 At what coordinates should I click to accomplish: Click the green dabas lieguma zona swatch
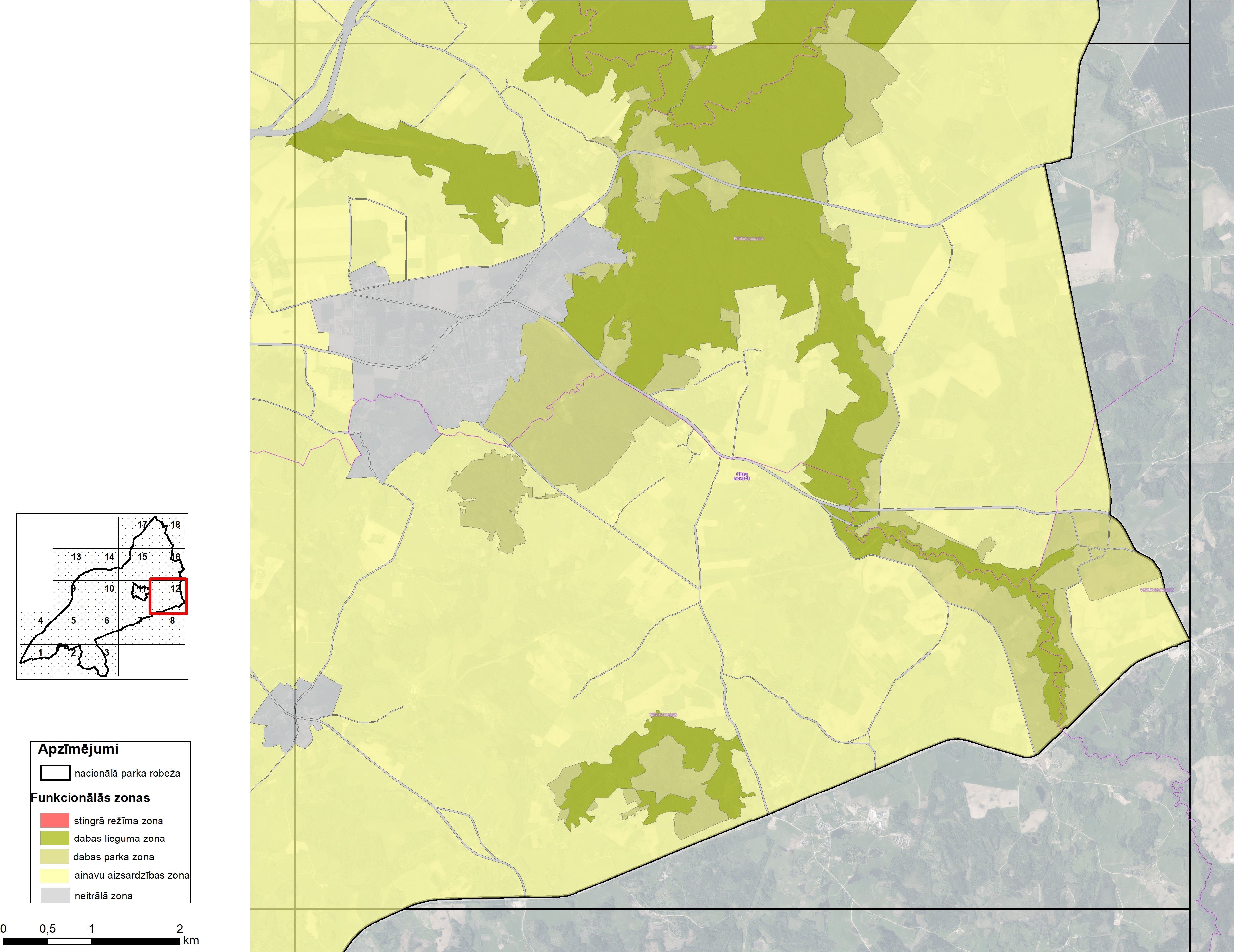coord(54,838)
